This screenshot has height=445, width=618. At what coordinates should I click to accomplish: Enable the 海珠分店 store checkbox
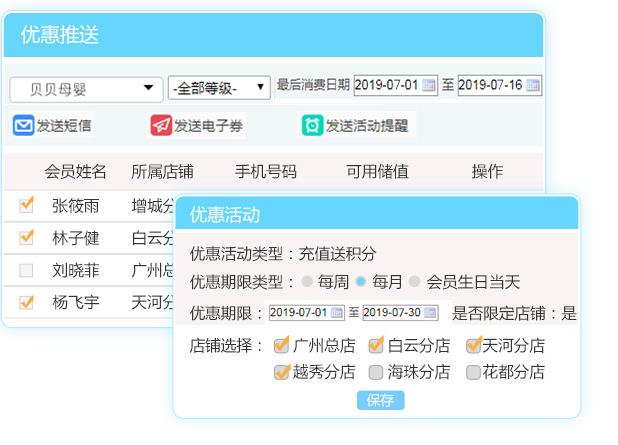(x=376, y=372)
